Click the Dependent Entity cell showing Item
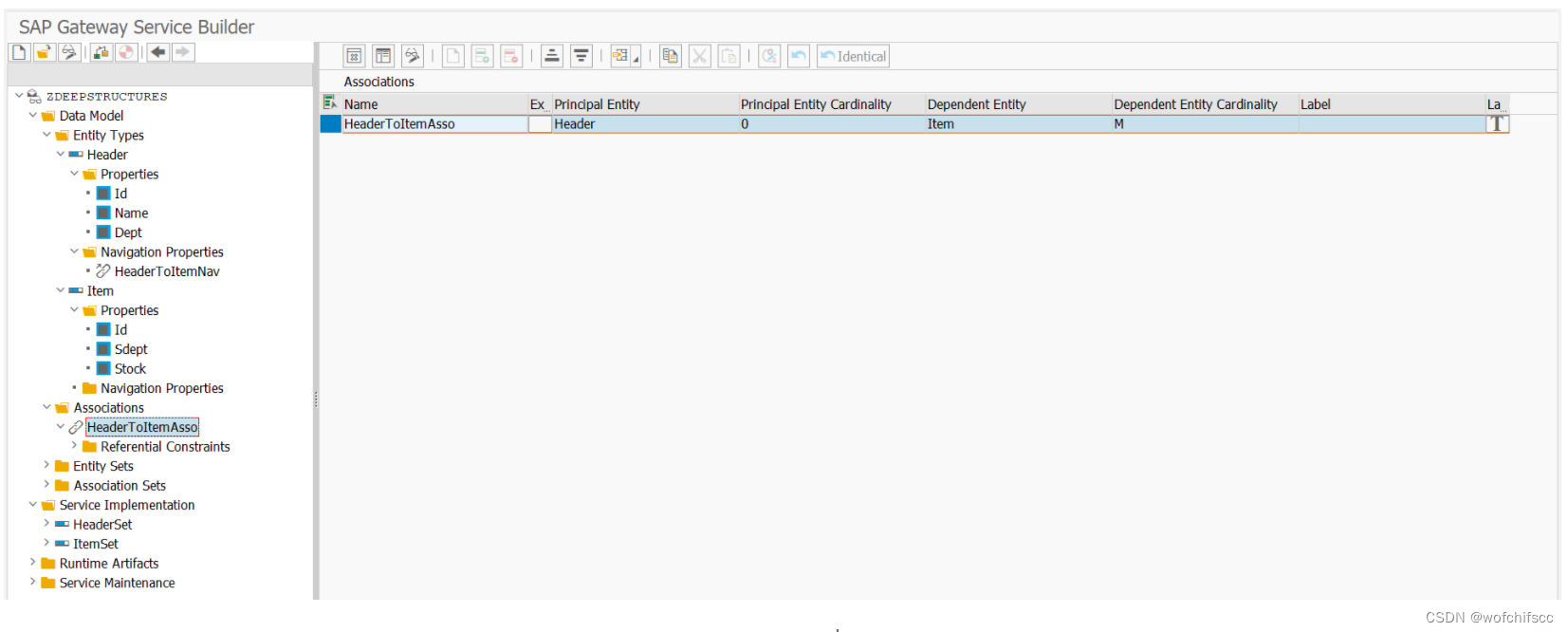 1018,123
